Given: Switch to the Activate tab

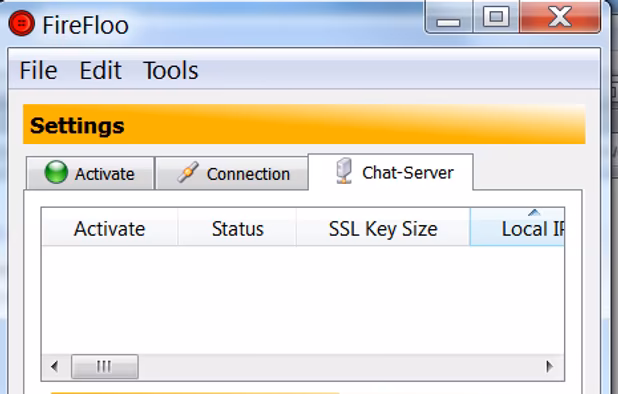Looking at the screenshot, I should [x=90, y=173].
